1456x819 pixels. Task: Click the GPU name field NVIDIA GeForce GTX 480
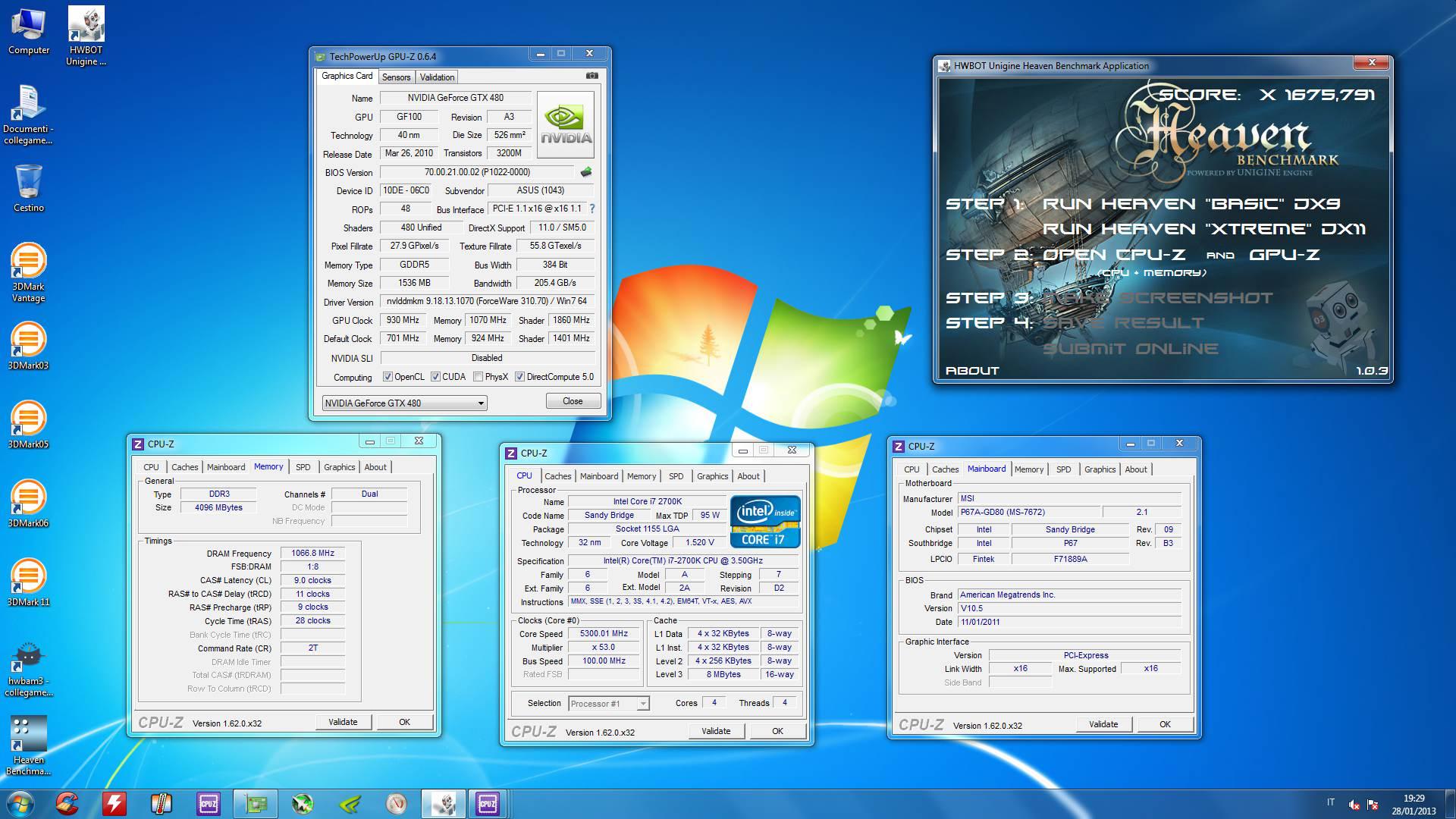point(455,98)
